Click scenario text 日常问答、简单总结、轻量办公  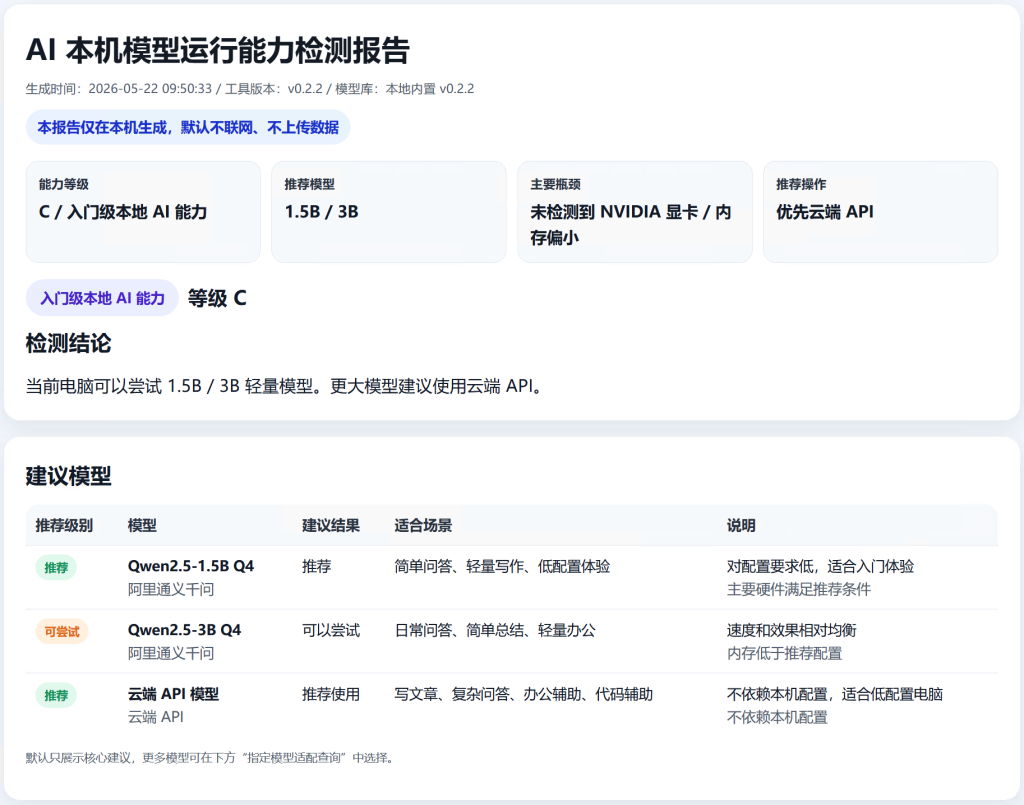coord(495,630)
